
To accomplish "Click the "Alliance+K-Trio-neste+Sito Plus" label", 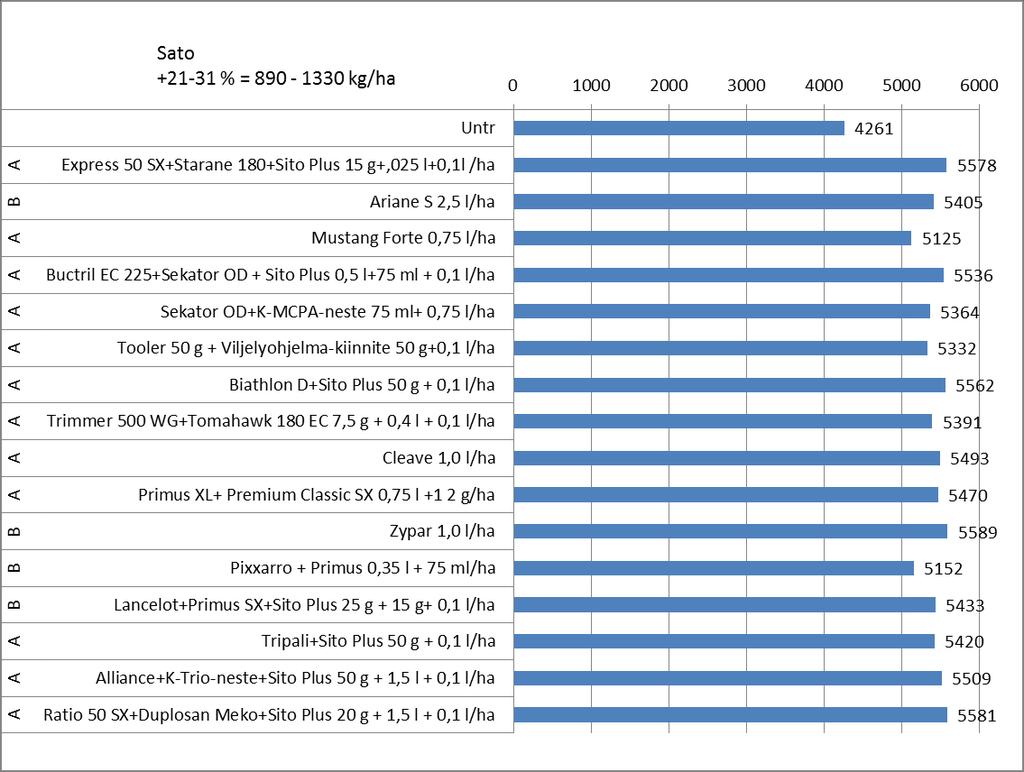I will tap(214, 678).
